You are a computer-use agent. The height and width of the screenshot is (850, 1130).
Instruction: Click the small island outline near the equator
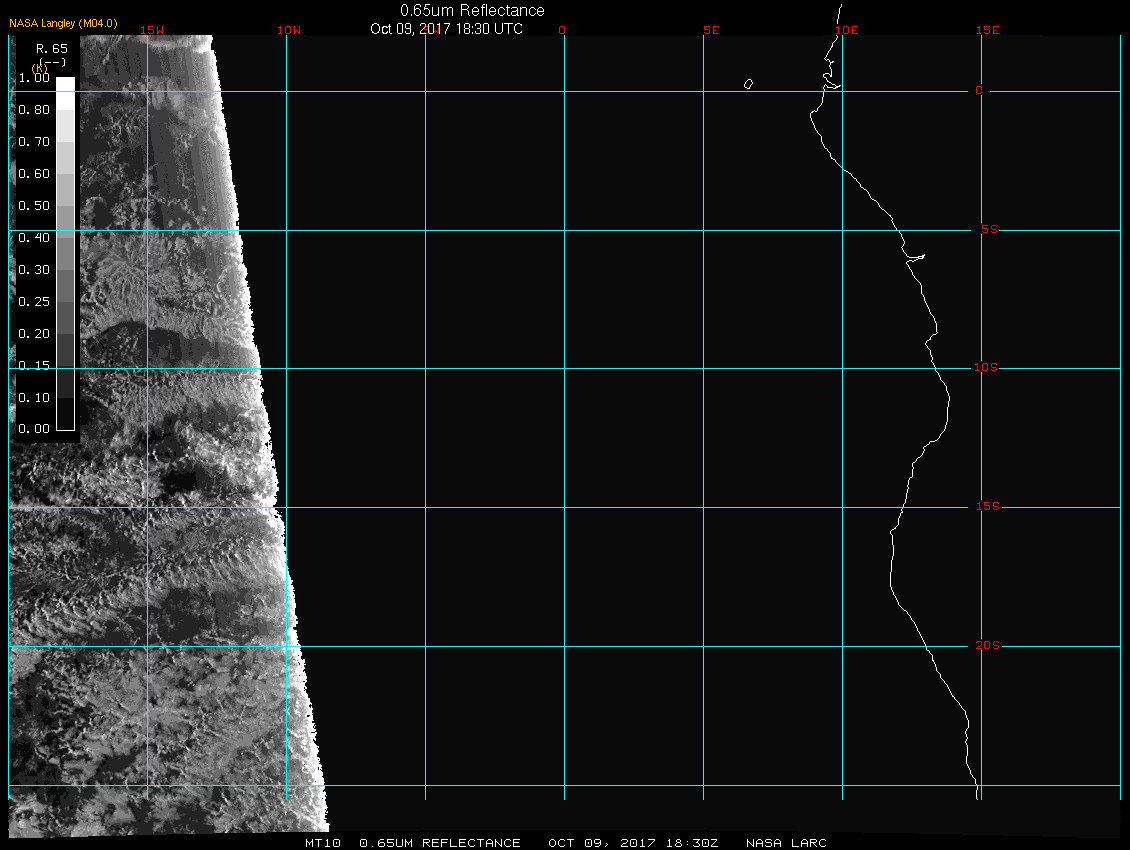tap(748, 84)
